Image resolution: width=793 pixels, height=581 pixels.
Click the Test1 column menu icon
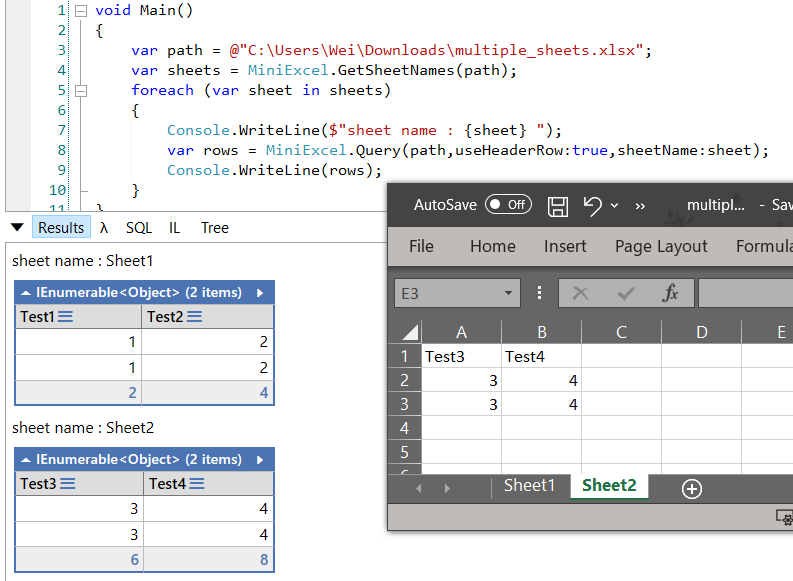[65, 317]
